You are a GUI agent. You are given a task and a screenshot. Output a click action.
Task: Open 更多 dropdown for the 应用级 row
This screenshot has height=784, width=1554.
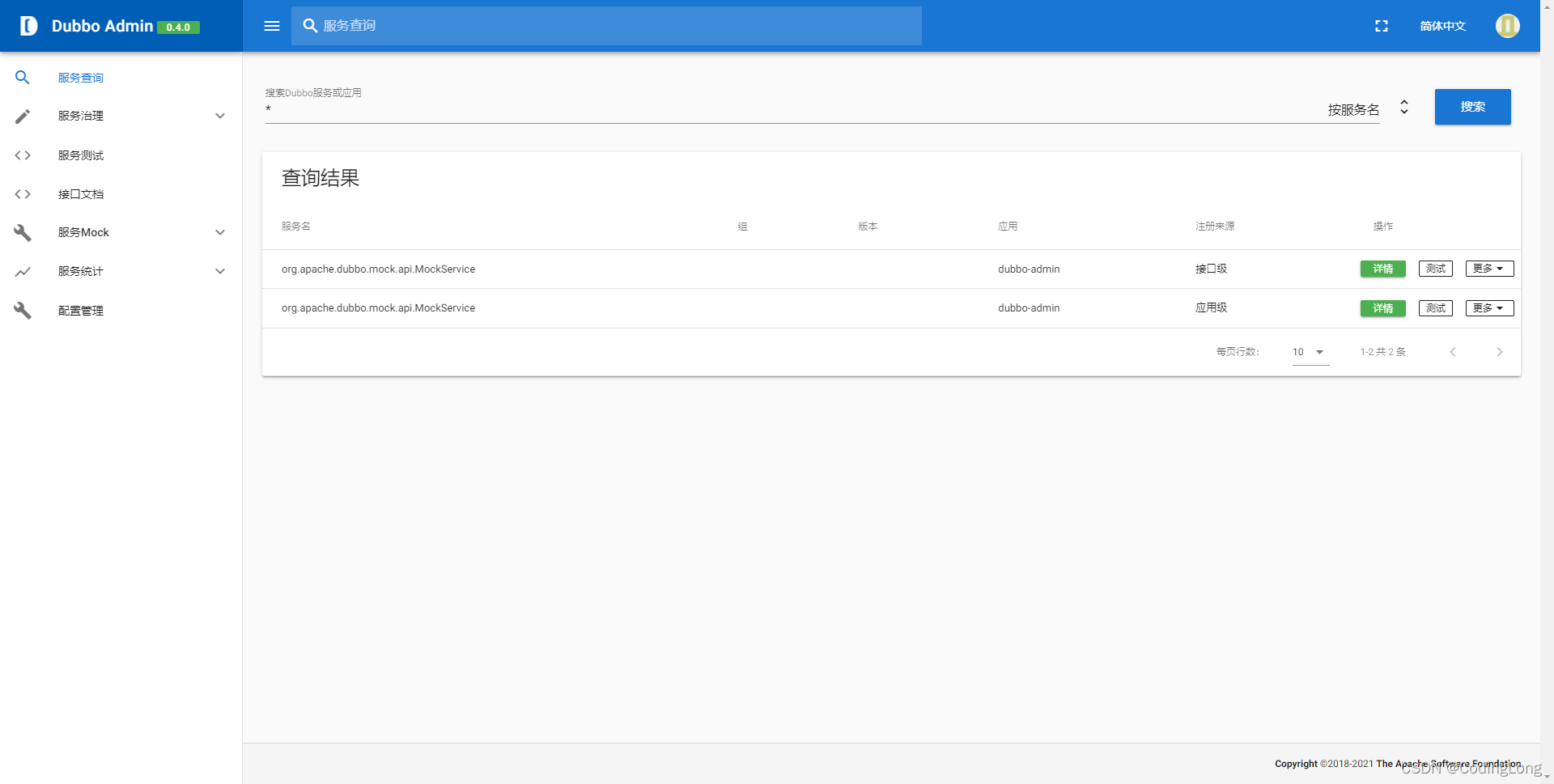(1489, 308)
